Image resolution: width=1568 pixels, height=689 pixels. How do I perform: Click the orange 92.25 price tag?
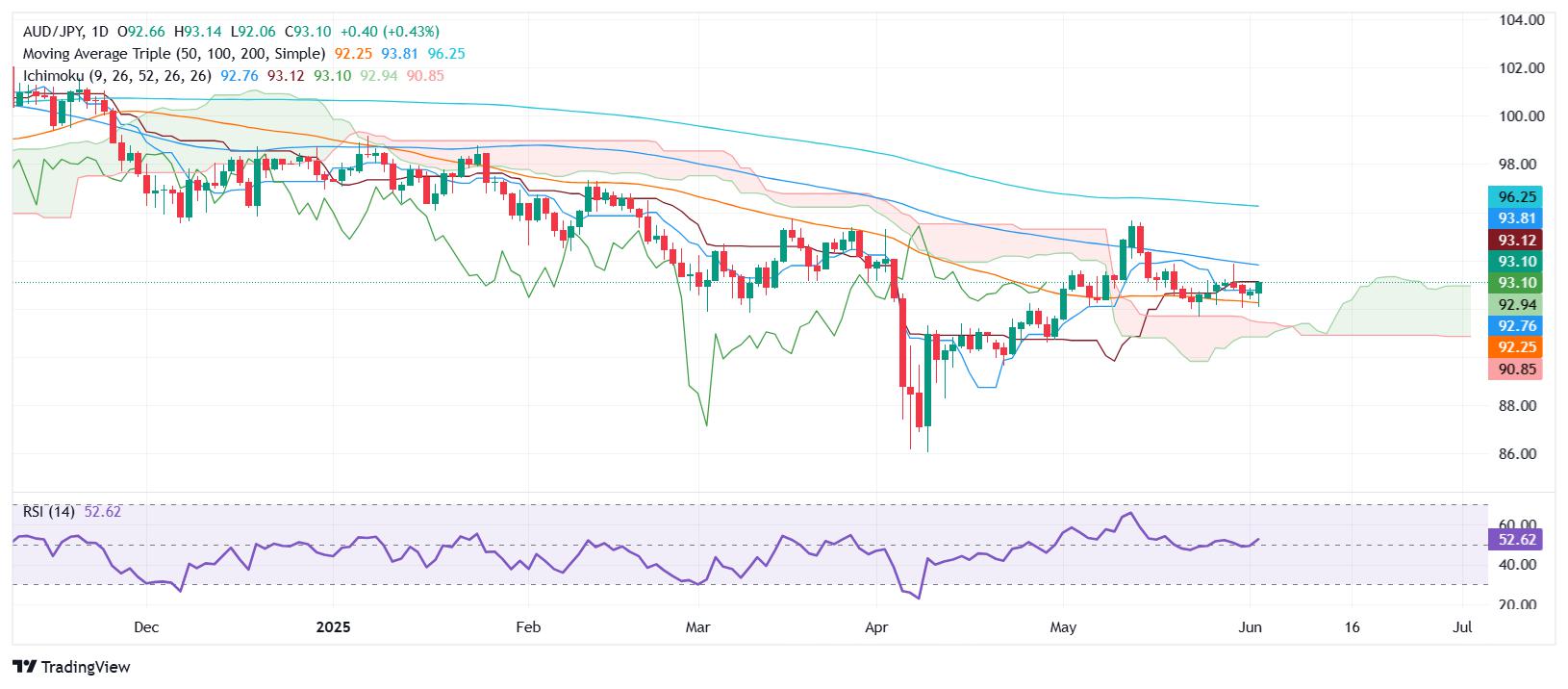1515,347
